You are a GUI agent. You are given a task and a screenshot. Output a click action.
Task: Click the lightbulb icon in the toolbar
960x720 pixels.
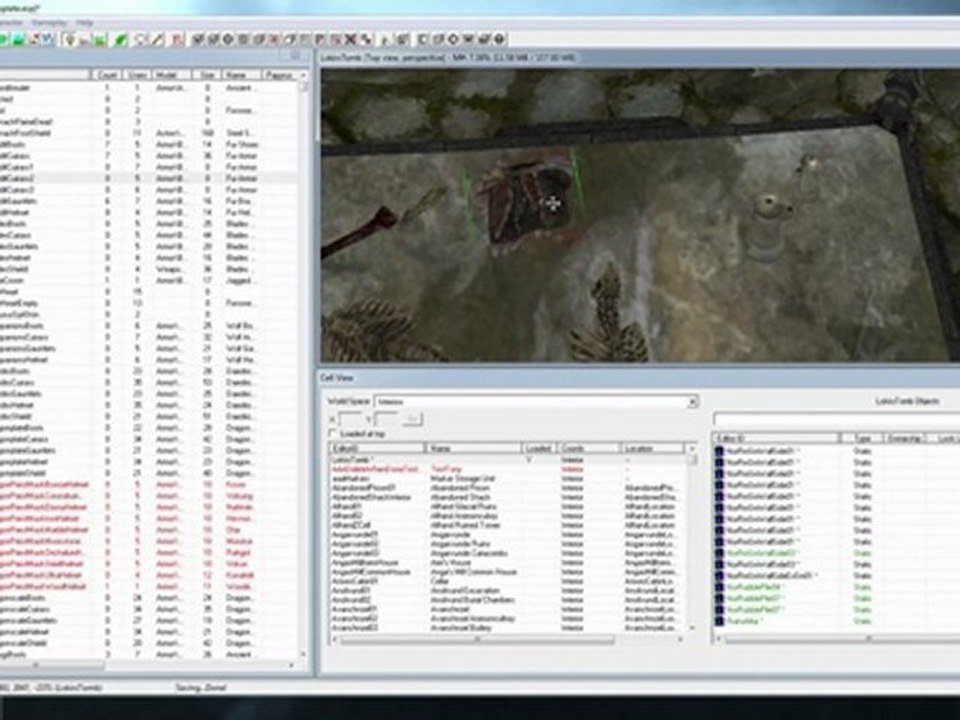(70, 40)
